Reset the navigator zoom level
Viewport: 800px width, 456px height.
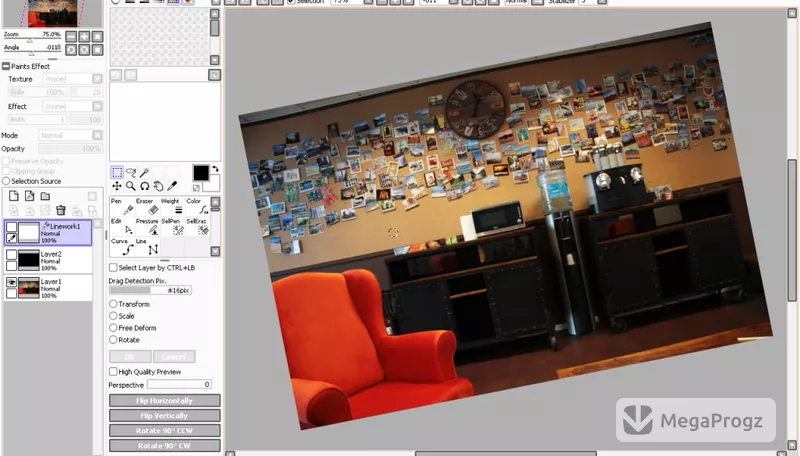coord(97,36)
